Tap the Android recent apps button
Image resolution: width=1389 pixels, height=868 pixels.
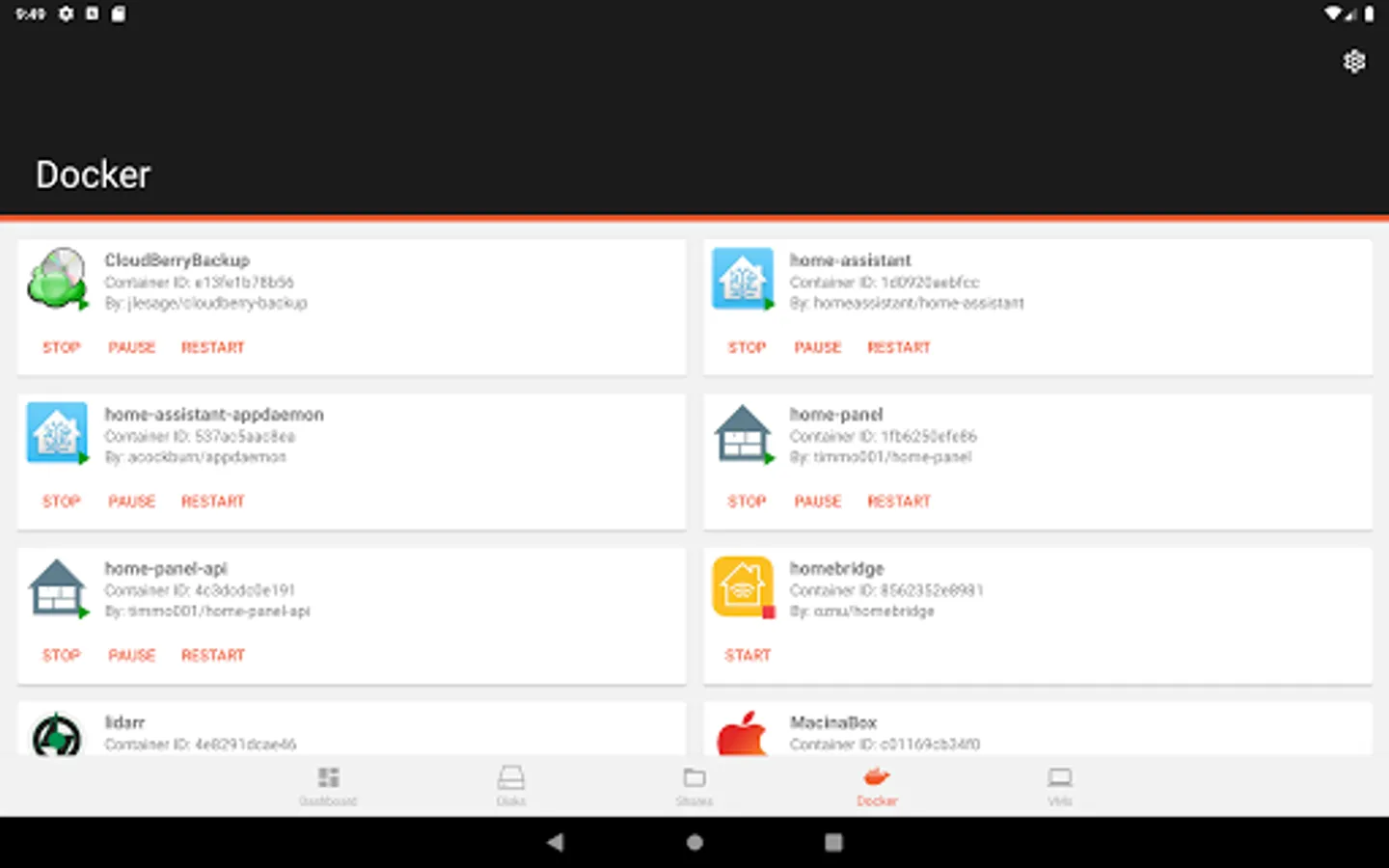[833, 842]
